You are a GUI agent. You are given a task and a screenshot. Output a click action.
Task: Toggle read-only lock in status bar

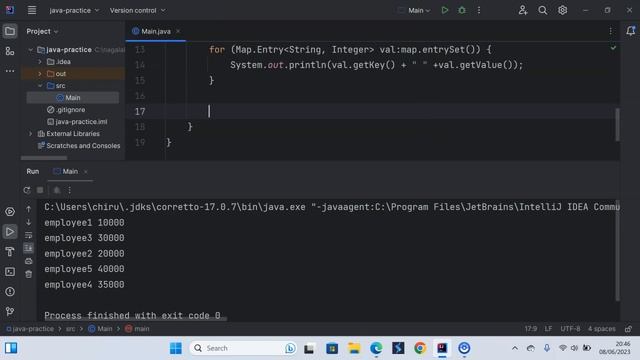[x=629, y=329]
